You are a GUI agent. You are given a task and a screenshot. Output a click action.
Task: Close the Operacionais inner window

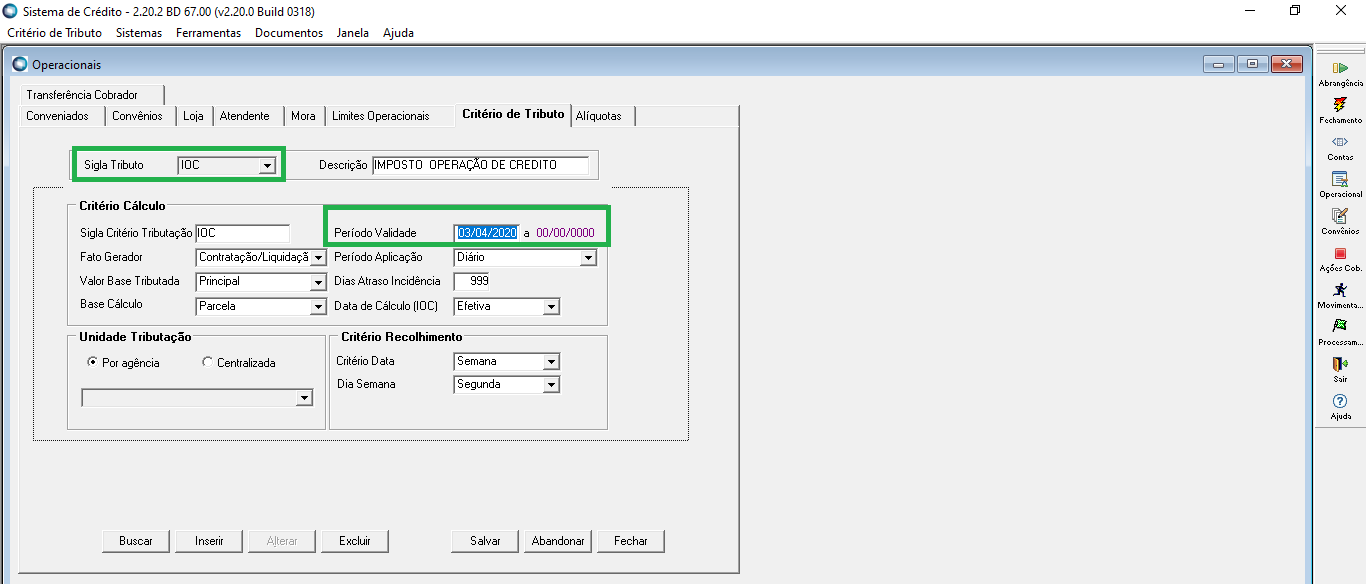point(1285,64)
